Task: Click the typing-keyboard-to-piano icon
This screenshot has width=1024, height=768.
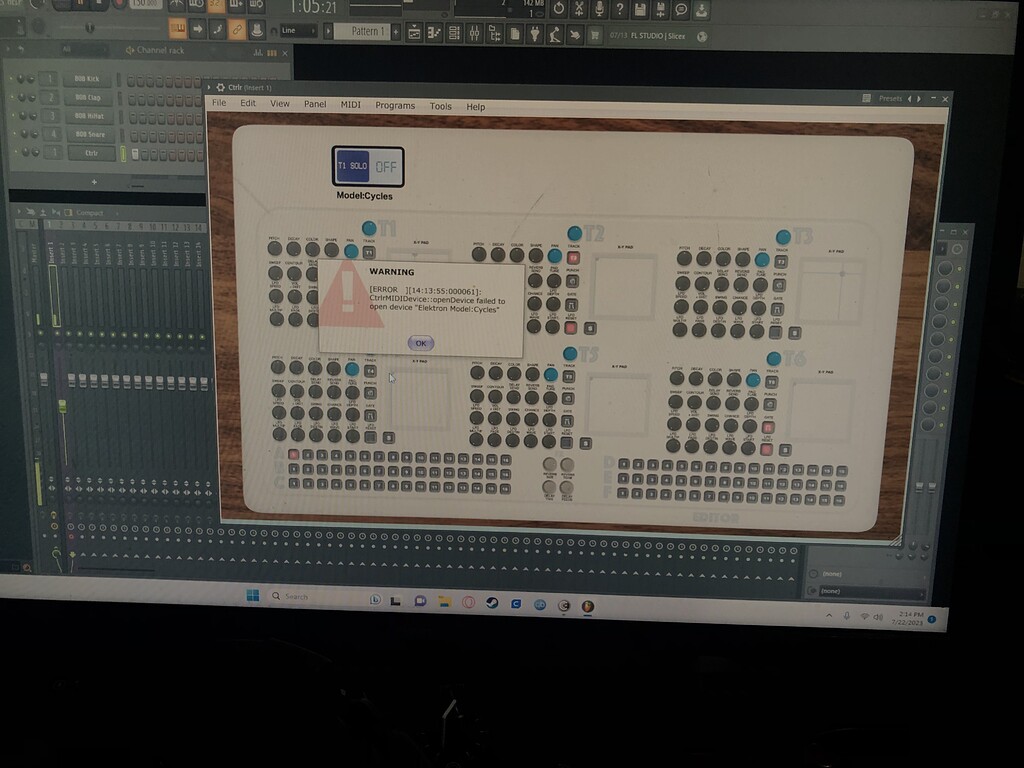Action: click(x=178, y=29)
